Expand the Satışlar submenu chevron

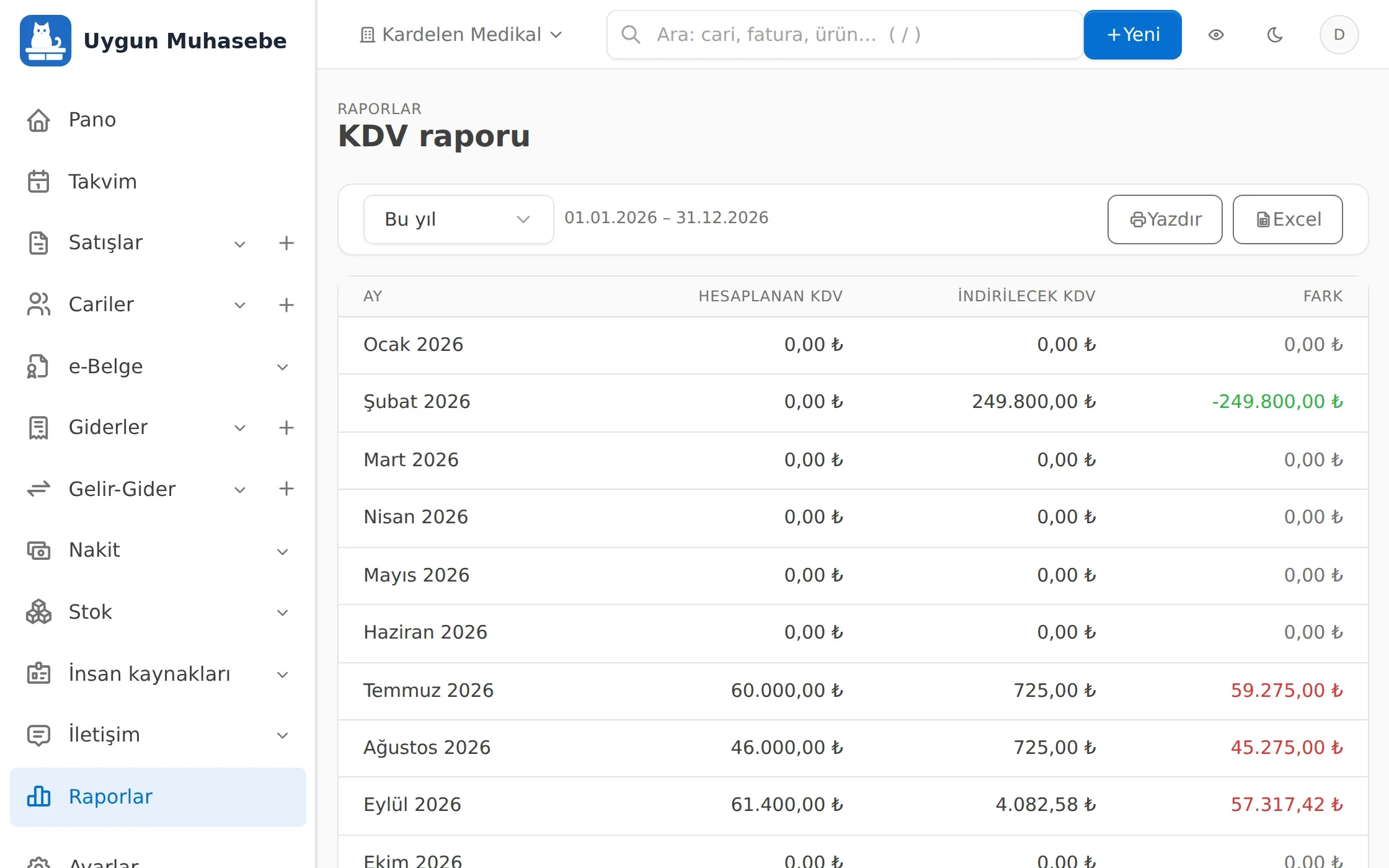point(240,244)
